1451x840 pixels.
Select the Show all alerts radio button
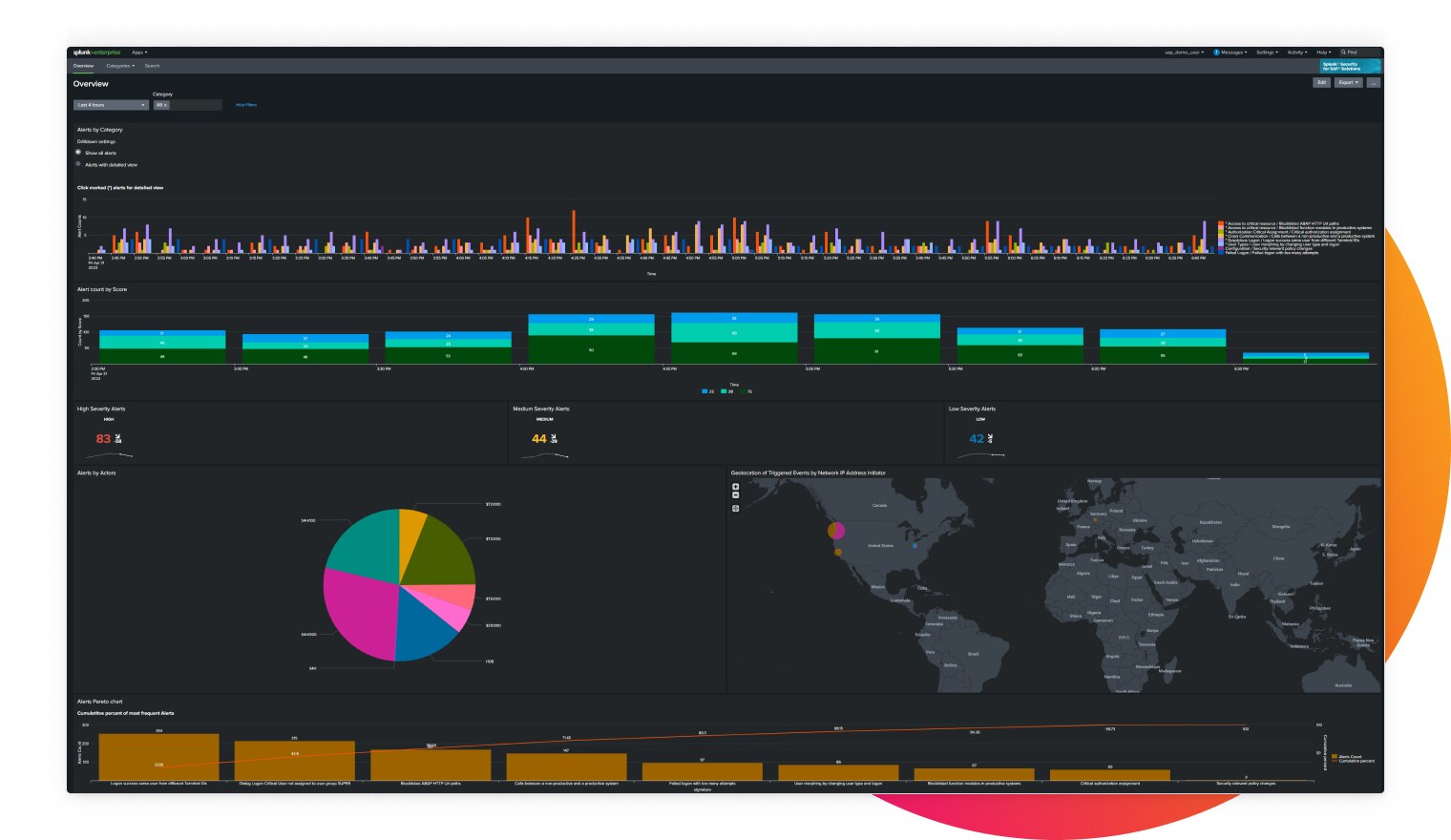tap(78, 152)
